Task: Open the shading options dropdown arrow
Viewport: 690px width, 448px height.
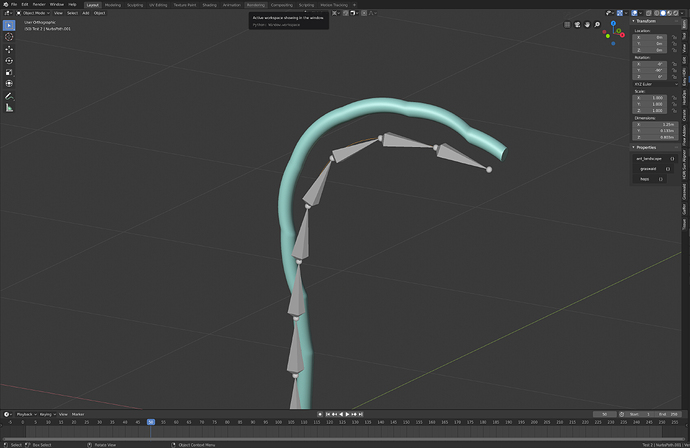Action: [682, 13]
